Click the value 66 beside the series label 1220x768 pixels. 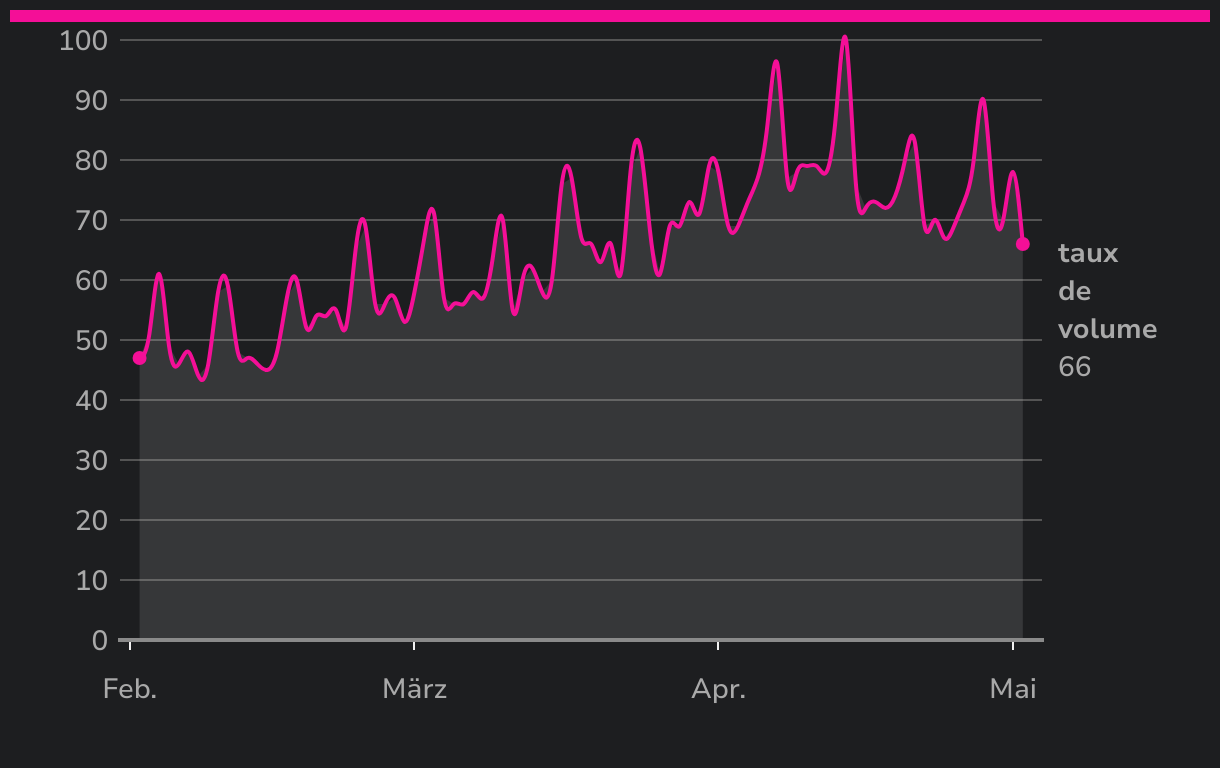click(x=1074, y=367)
